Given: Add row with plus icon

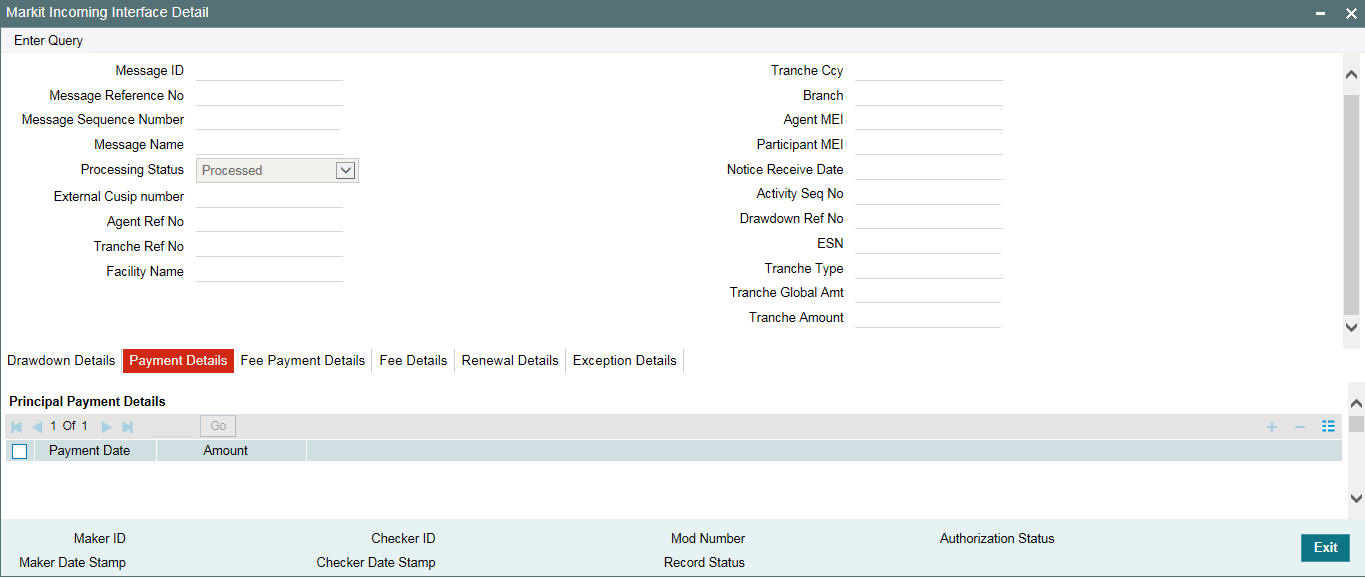Looking at the screenshot, I should coord(1272,427).
